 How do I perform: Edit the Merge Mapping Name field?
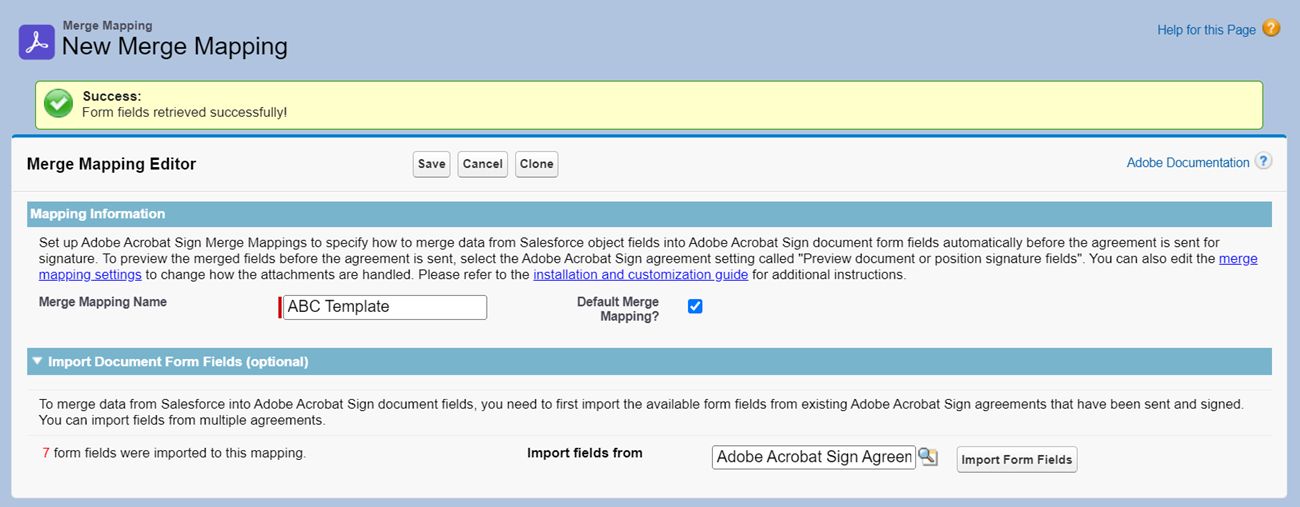[x=385, y=307]
